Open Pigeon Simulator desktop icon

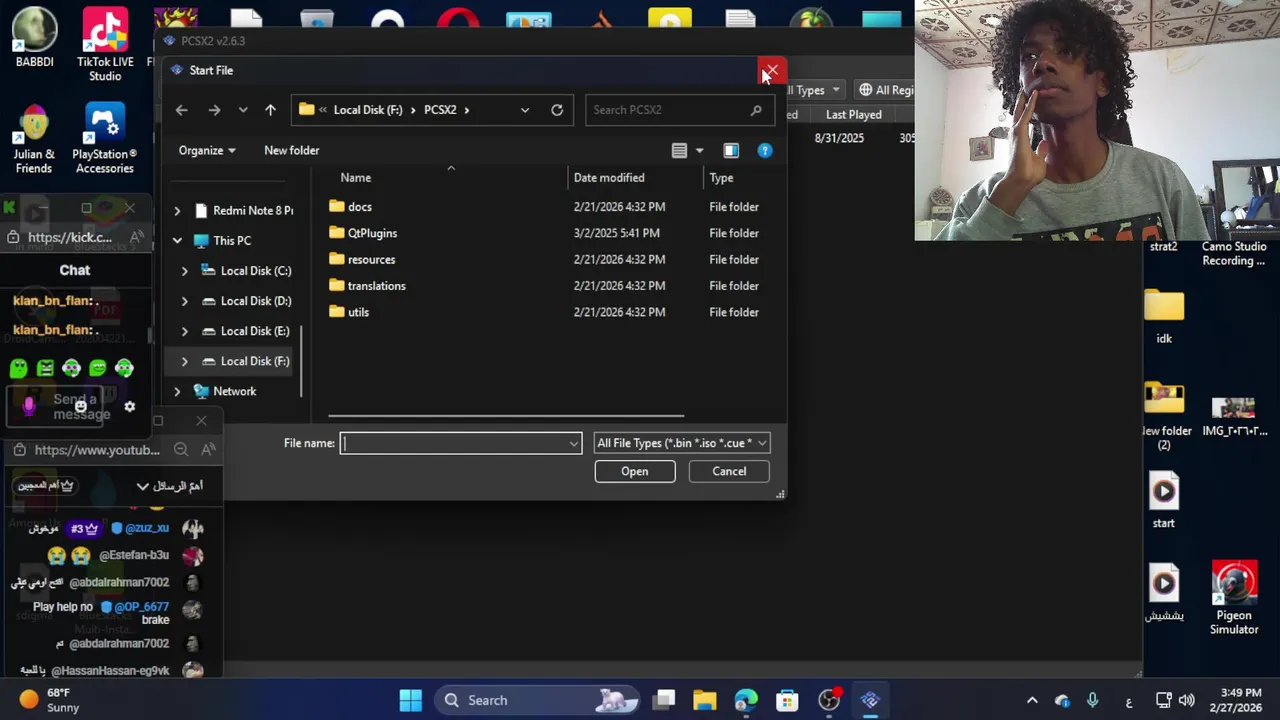coord(1234,597)
